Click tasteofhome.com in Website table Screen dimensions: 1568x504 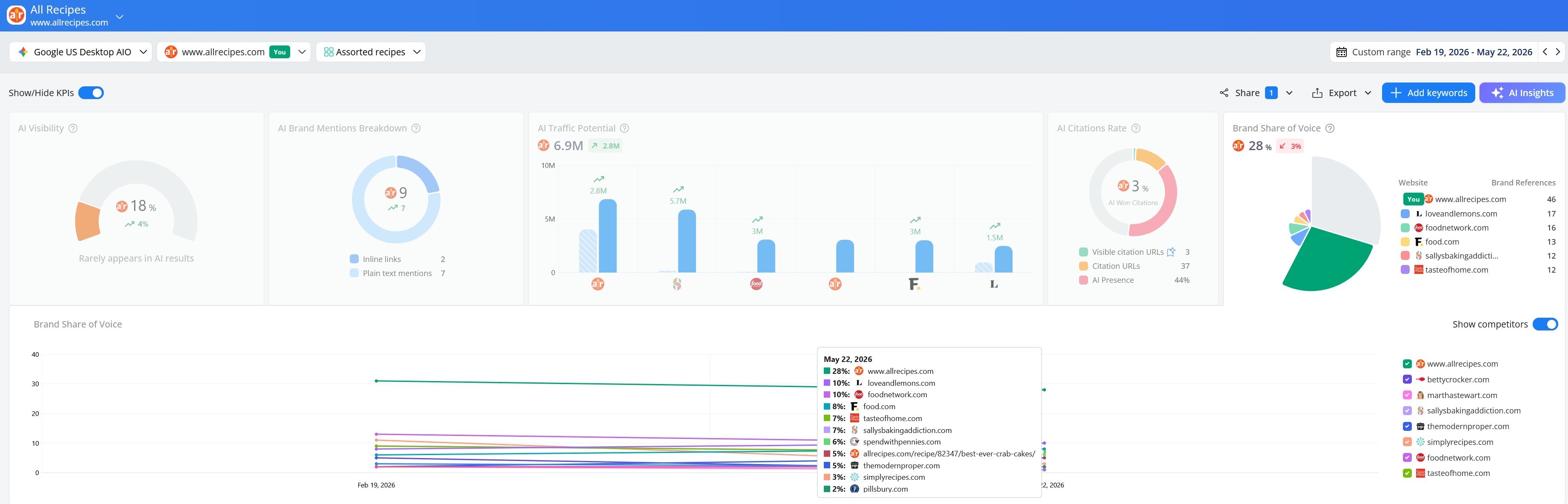click(x=1457, y=269)
